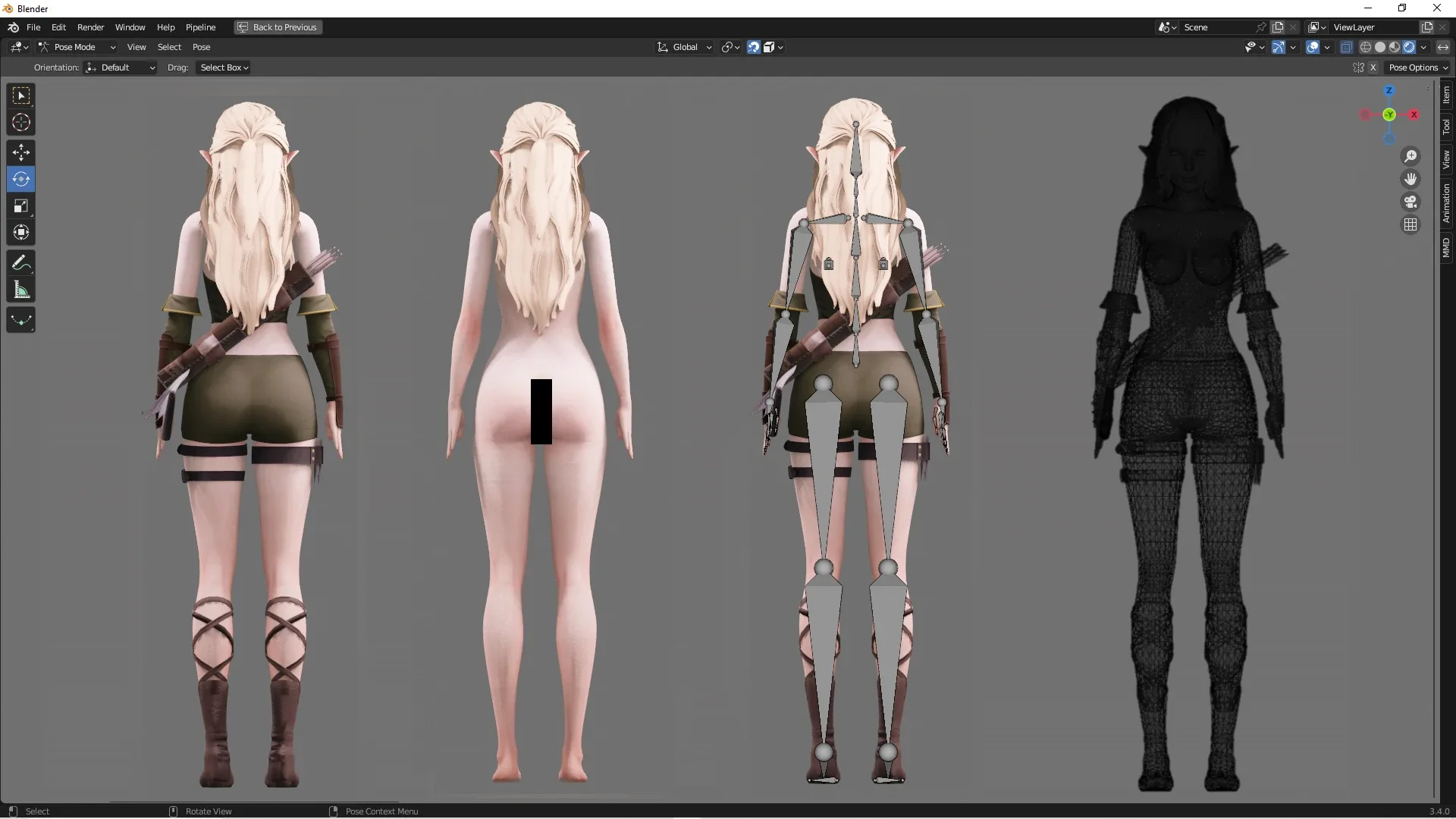Open the Pose Options dropdown

(x=1417, y=67)
